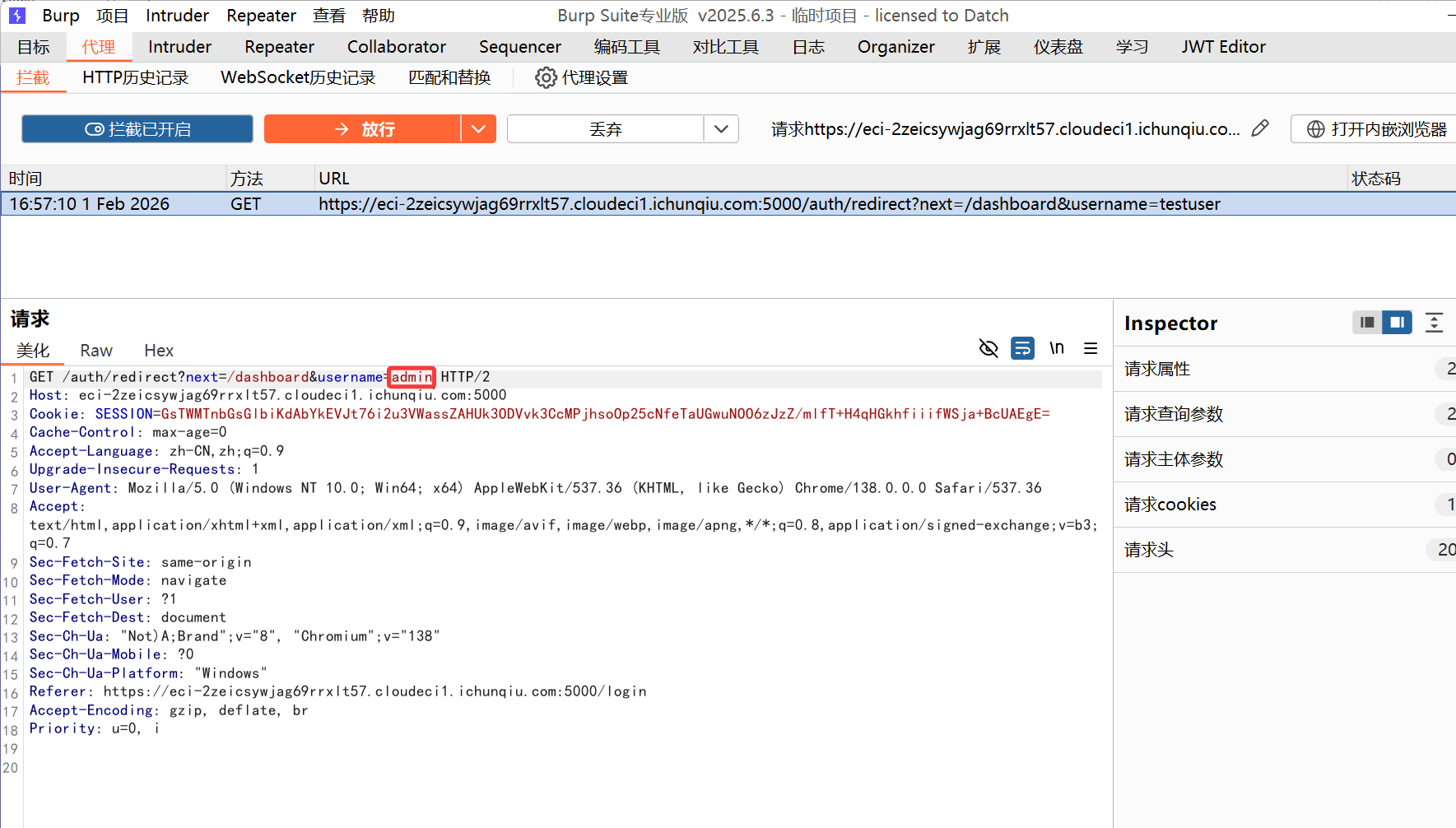Expand the drop action dropdown arrow
1456x828 pixels.
click(721, 129)
